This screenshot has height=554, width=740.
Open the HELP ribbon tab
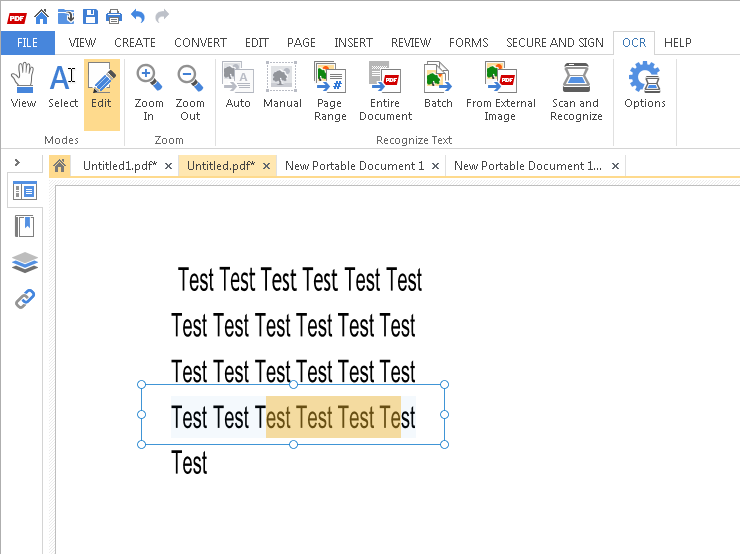coord(678,43)
